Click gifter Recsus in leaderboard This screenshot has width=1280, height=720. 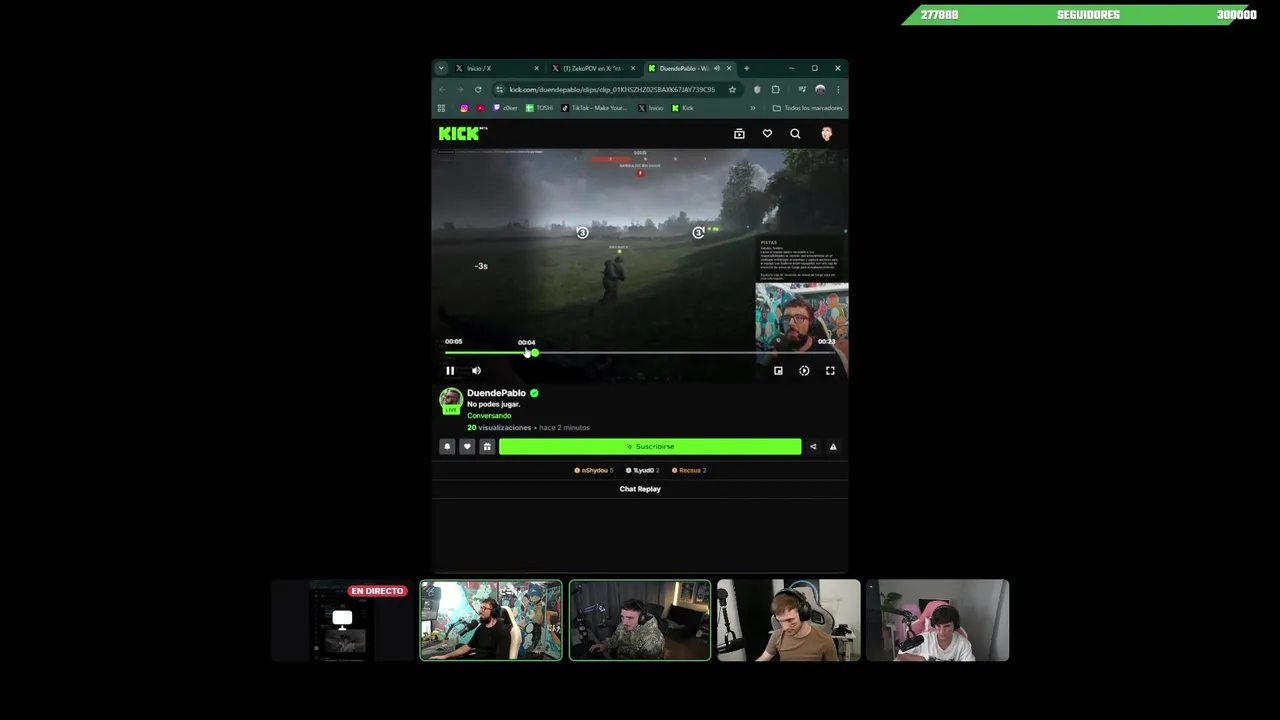(689, 470)
